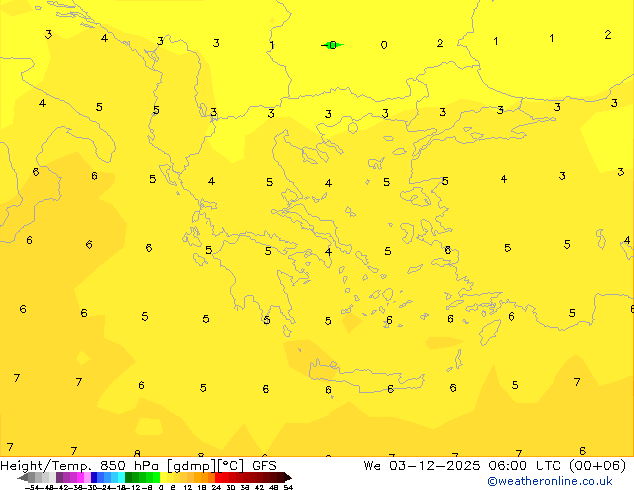The width and height of the screenshot is (634, 490).
Task: Click the left gray arrow of the color scale
Action: tap(23, 477)
